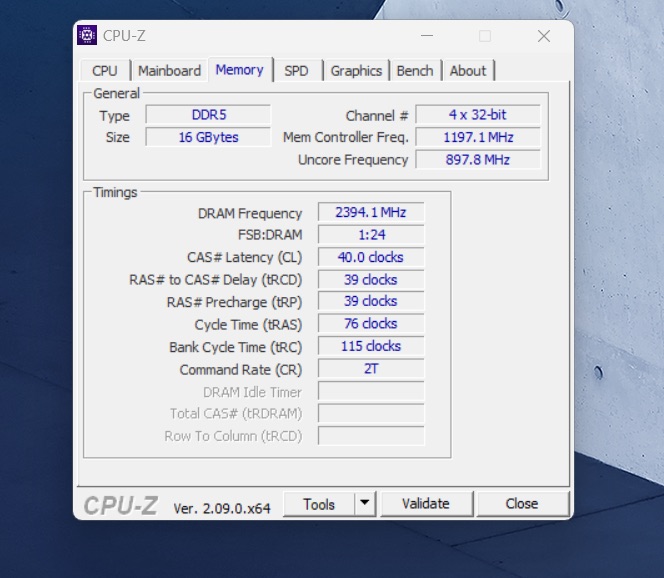This screenshot has width=664, height=578.
Task: Click the empty DRAM Idle Timer field
Action: [x=371, y=391]
